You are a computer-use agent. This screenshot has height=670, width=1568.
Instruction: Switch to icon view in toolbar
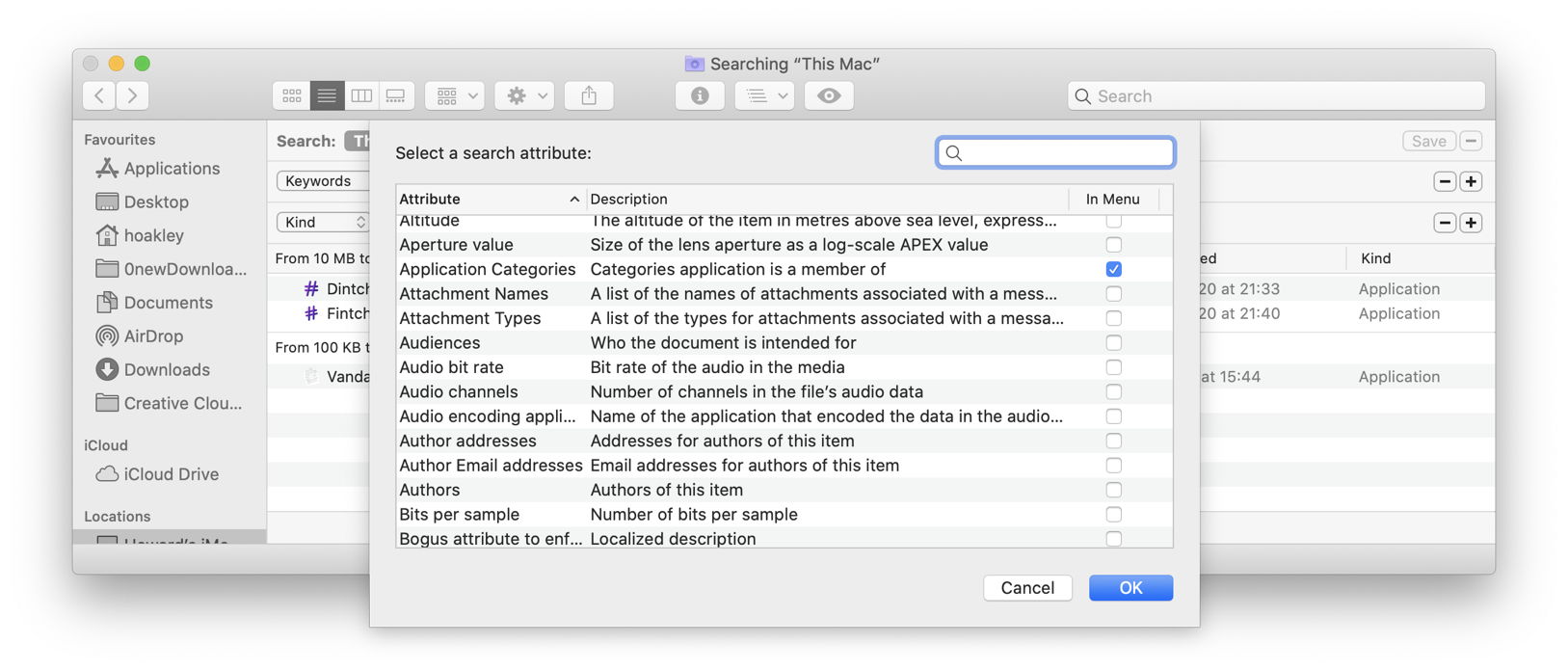tap(292, 95)
